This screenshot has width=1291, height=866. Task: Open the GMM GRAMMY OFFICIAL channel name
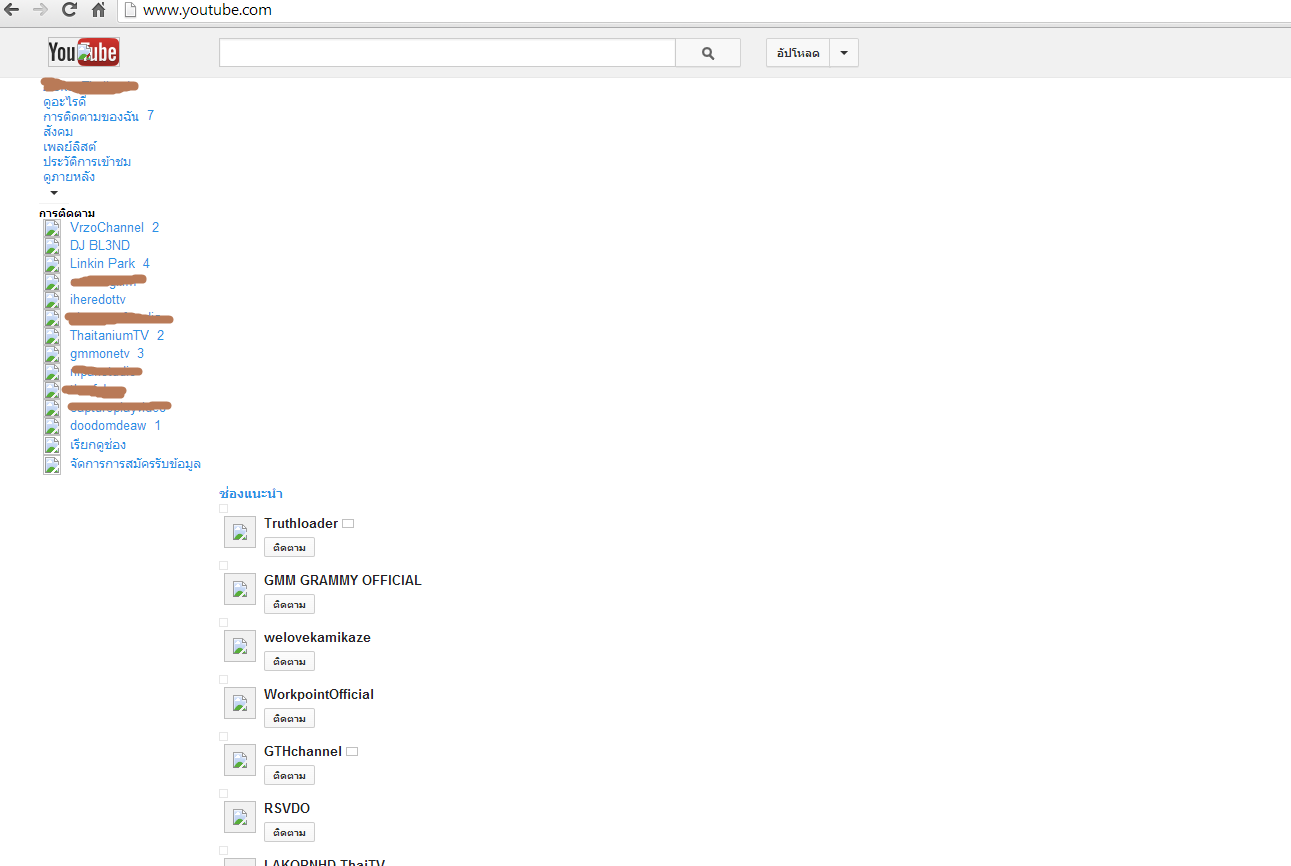point(343,581)
